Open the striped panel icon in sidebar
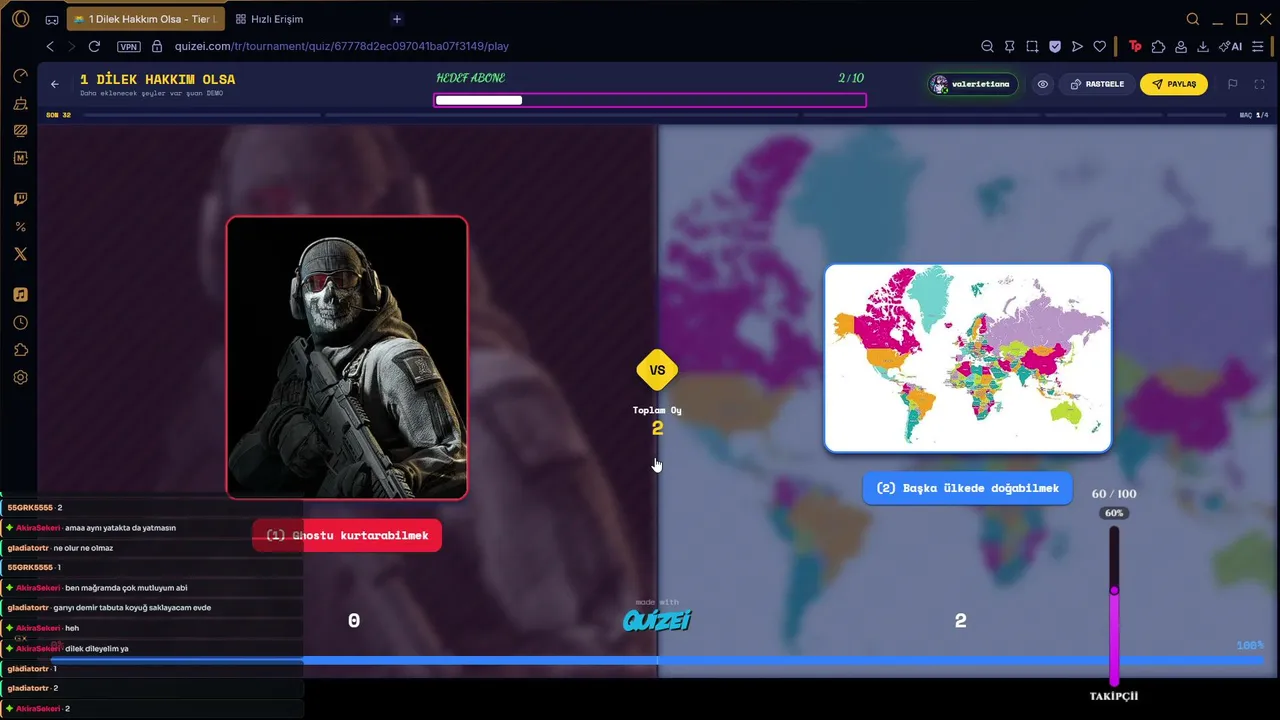Image resolution: width=1280 pixels, height=720 pixels. [x=20, y=131]
